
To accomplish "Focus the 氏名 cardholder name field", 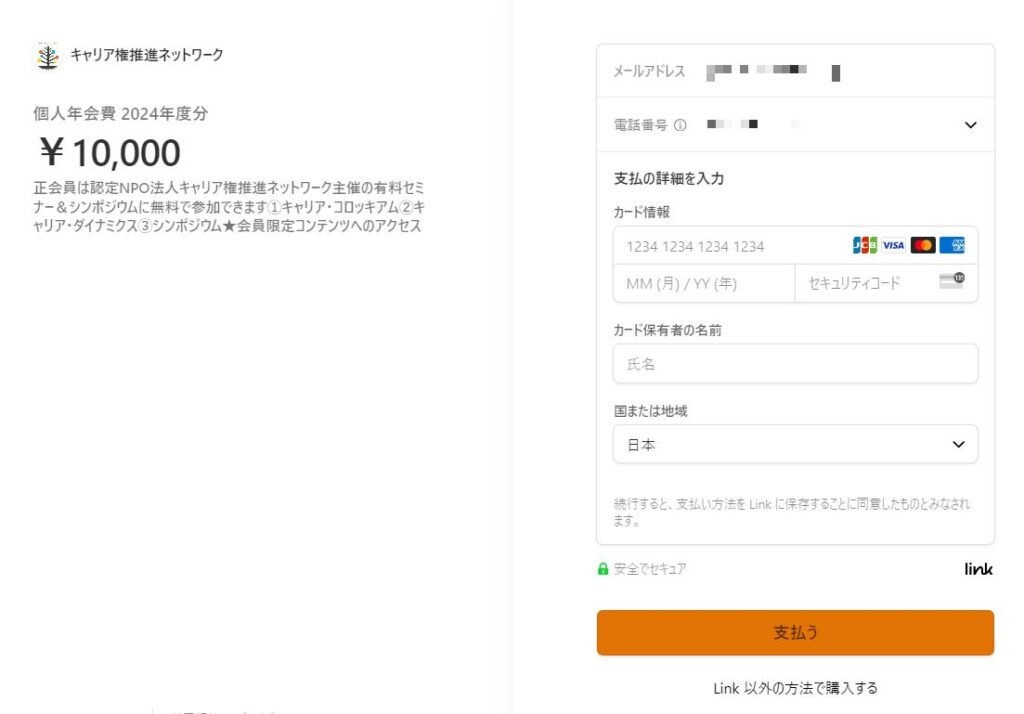I will [795, 364].
